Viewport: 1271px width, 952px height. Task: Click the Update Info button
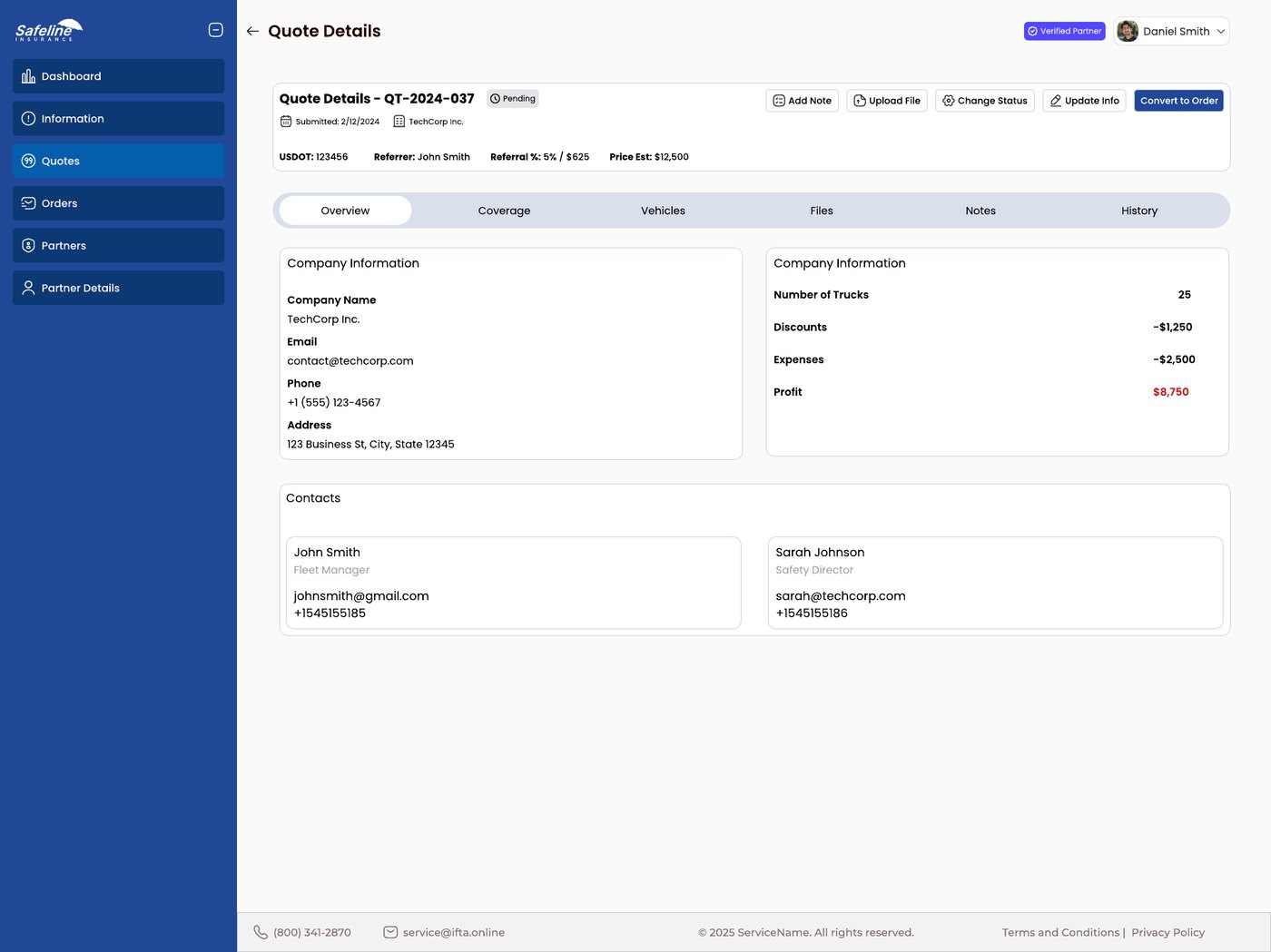click(1084, 101)
